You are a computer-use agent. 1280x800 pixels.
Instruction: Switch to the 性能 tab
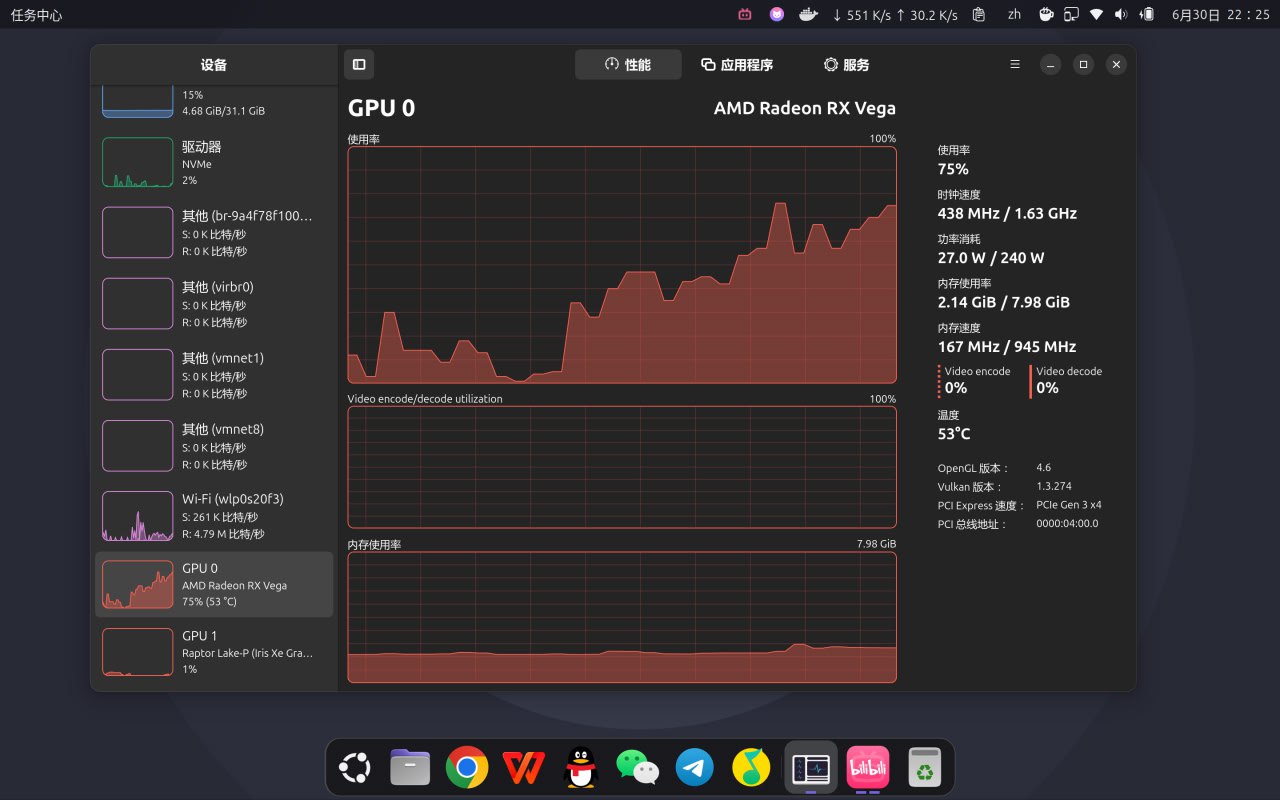click(628, 64)
